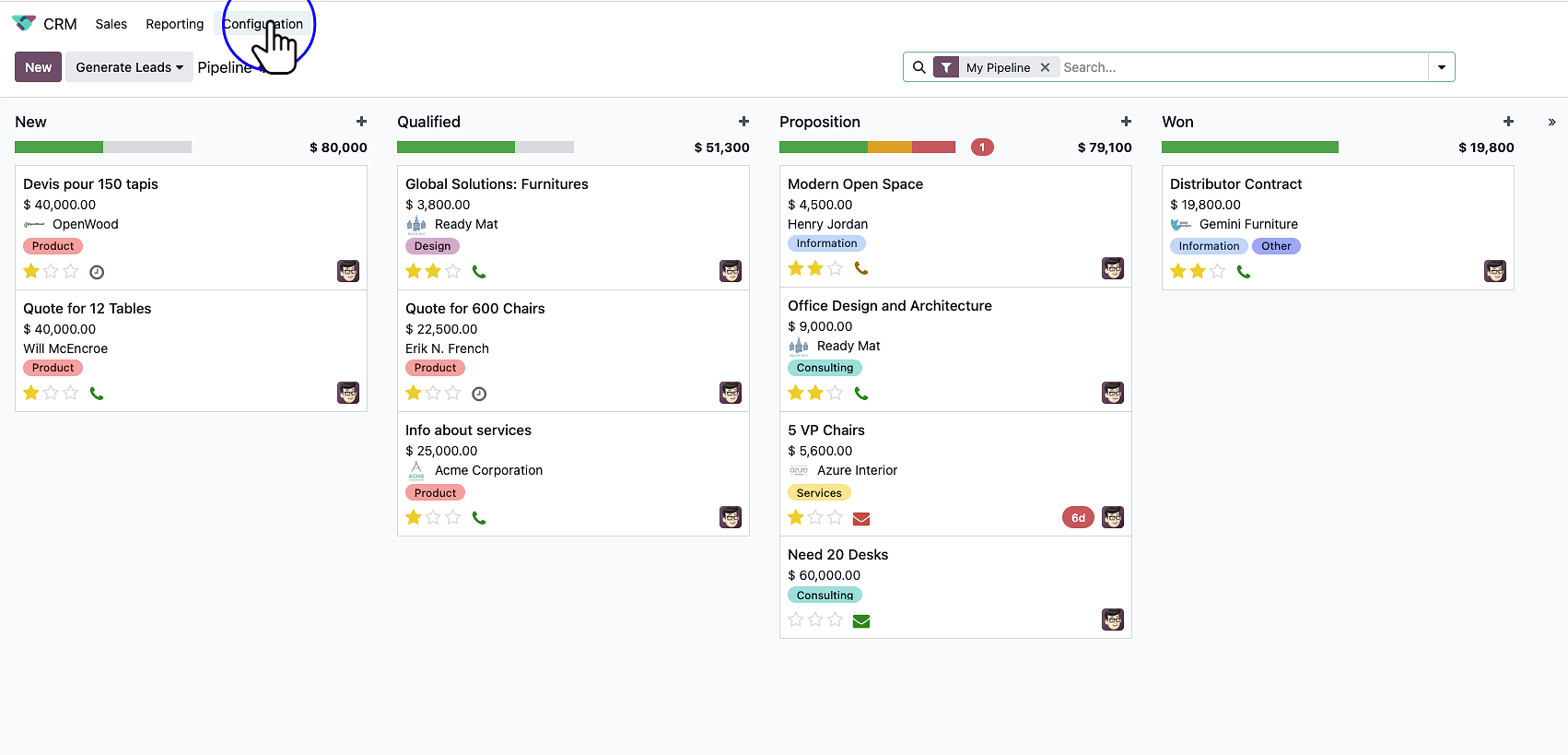The image size is (1568, 755).
Task: Click the red email icon on 5 VP Chairs
Action: (861, 518)
